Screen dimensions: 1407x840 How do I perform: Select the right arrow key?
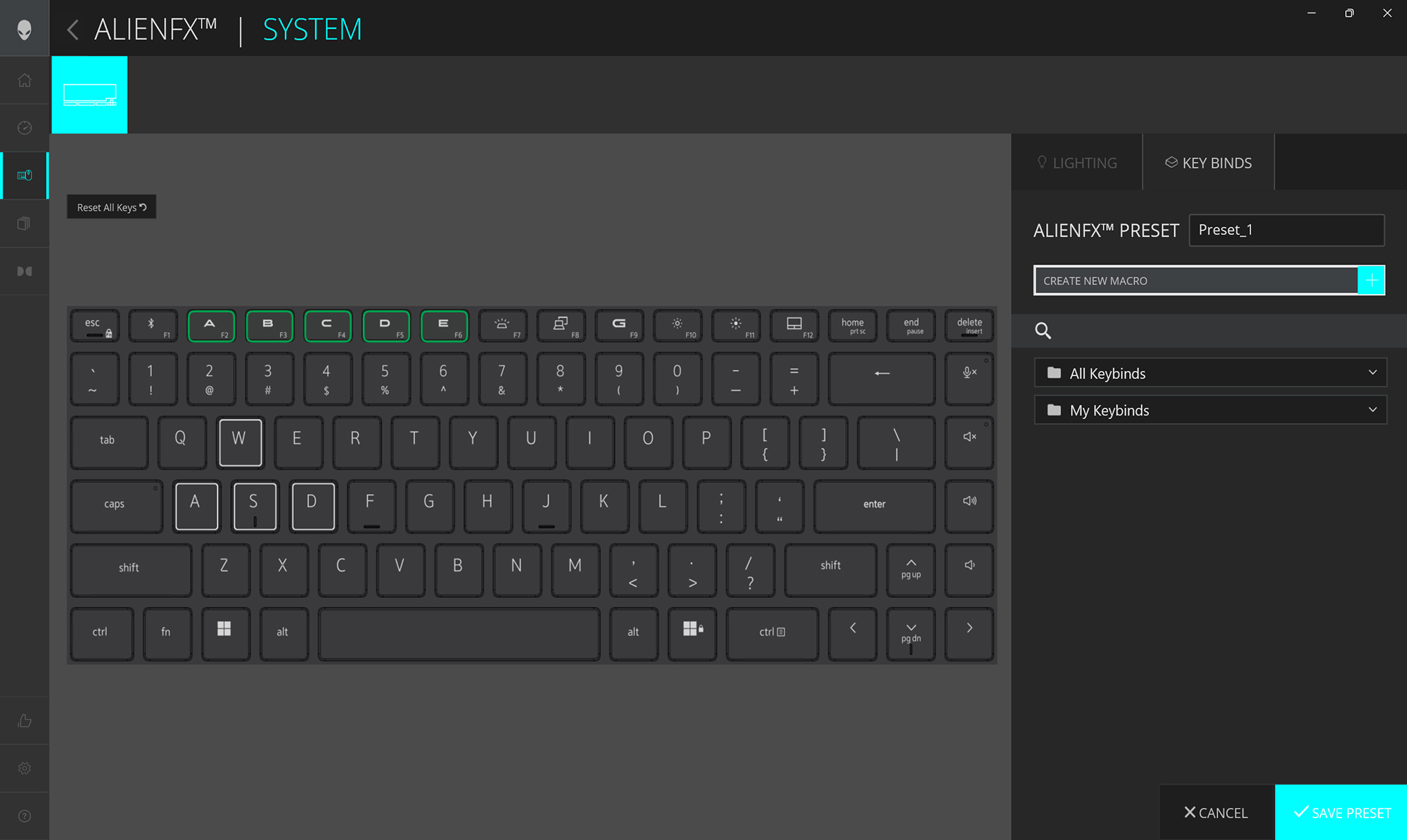(x=970, y=635)
